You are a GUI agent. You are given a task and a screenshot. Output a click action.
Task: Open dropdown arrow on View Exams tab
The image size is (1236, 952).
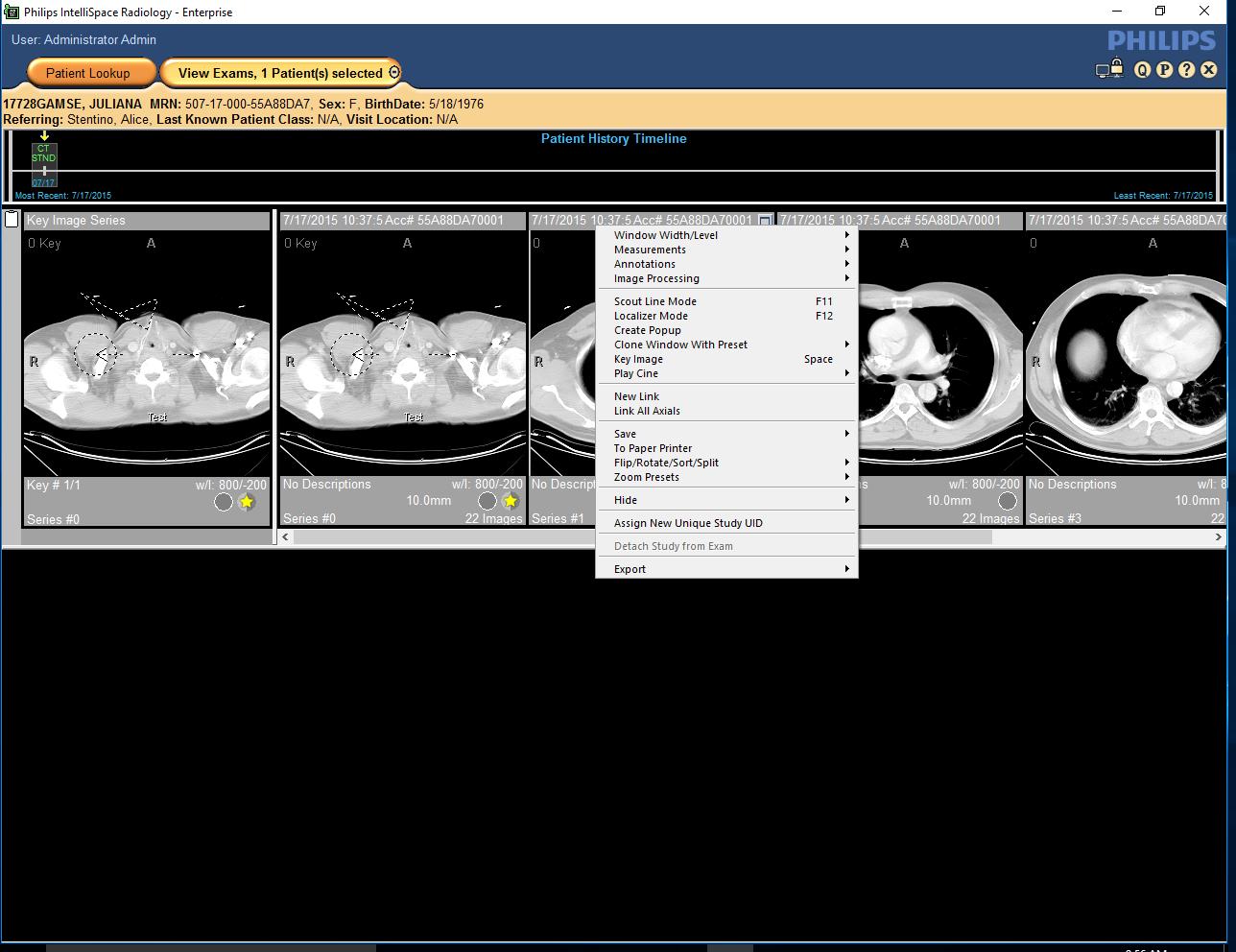coord(393,73)
